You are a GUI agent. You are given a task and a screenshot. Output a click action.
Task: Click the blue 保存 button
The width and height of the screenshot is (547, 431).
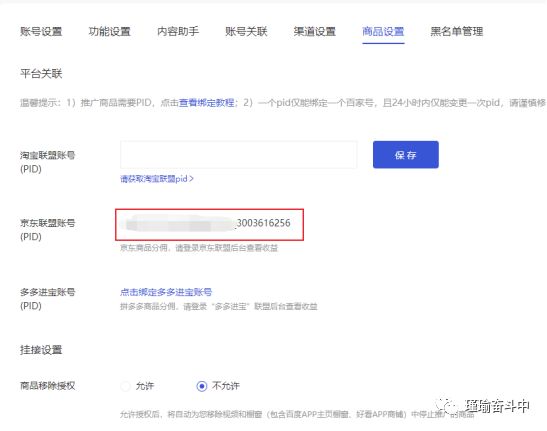(x=406, y=155)
